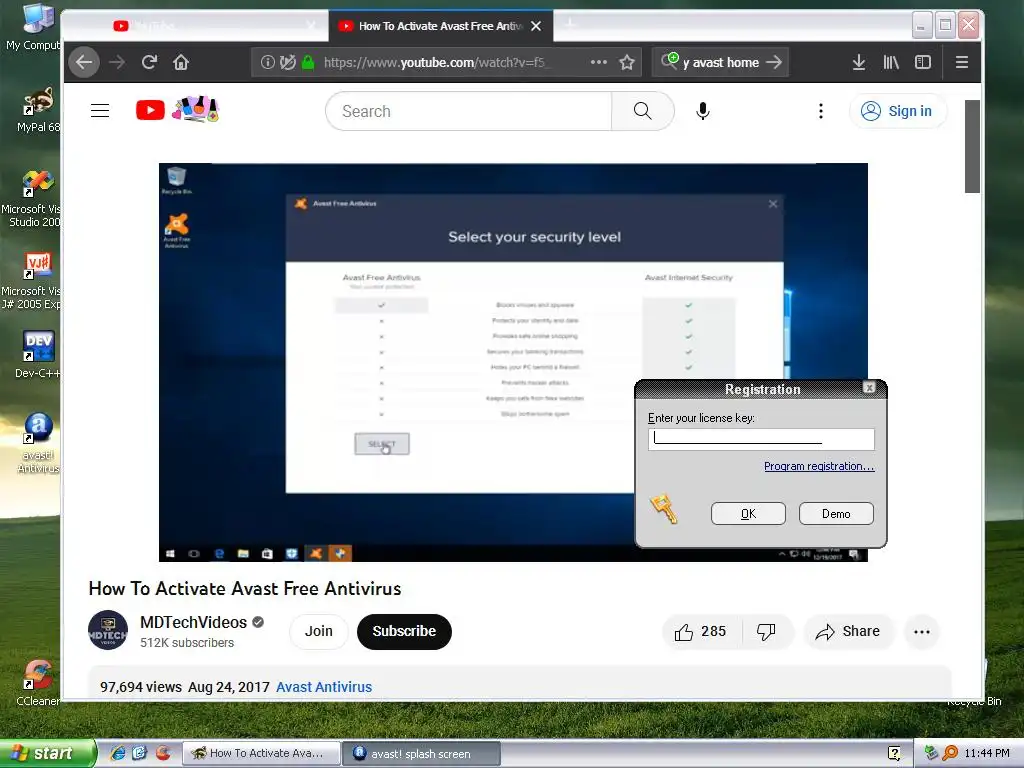Switch to avast! splash screen taskbar item
This screenshot has width=1024, height=768.
[x=422, y=754]
